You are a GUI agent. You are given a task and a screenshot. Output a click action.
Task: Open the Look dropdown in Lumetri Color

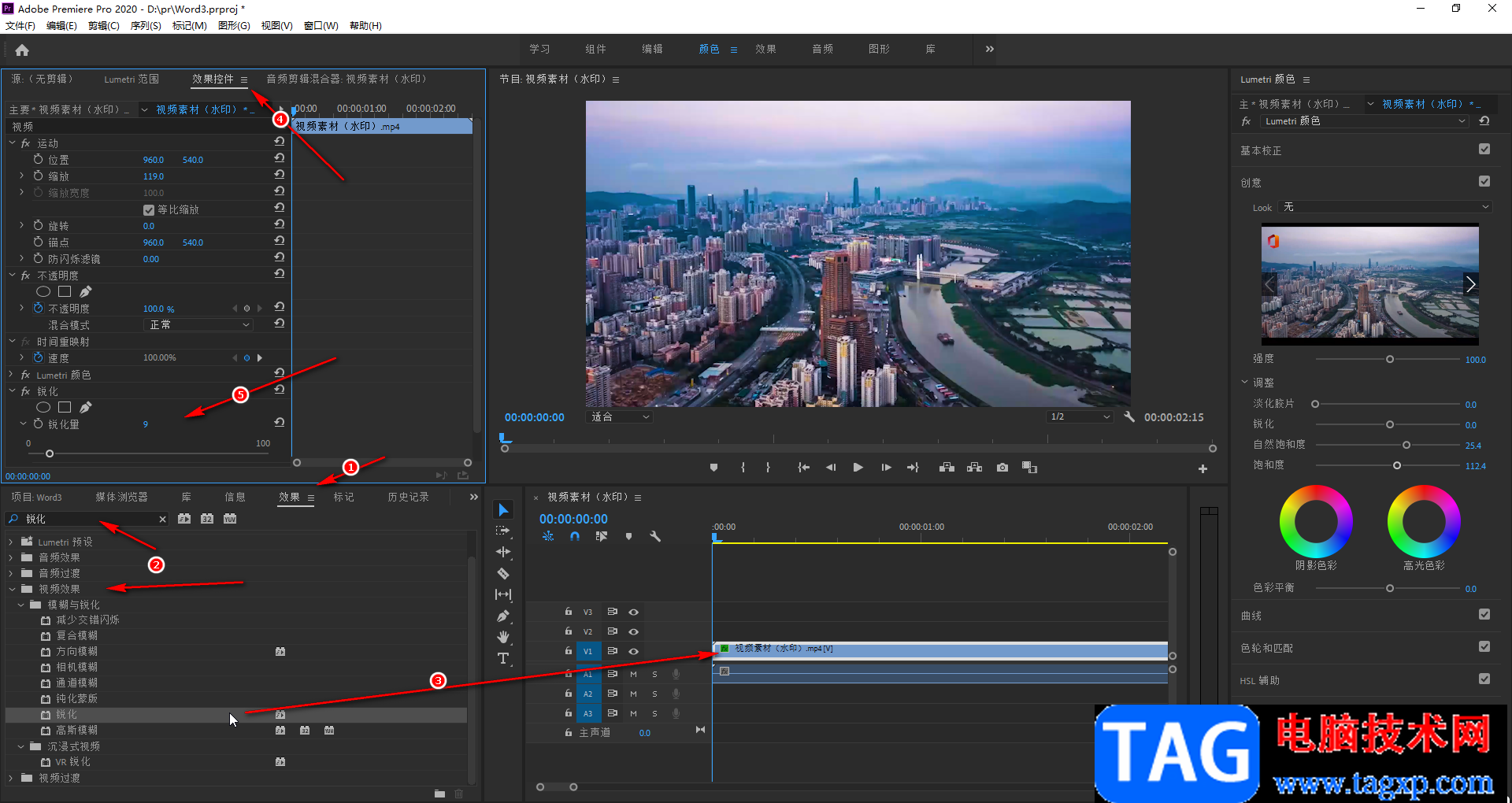(1385, 207)
